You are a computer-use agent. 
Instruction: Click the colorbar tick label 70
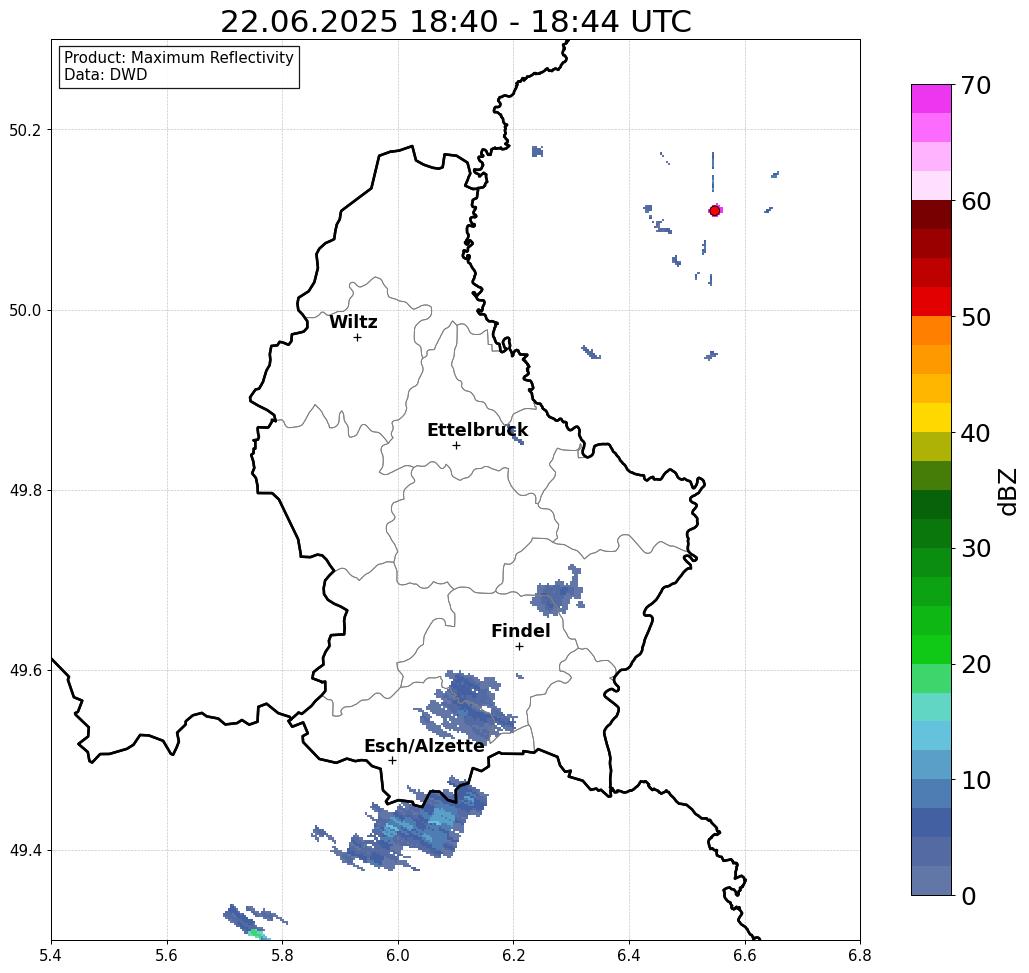[976, 85]
